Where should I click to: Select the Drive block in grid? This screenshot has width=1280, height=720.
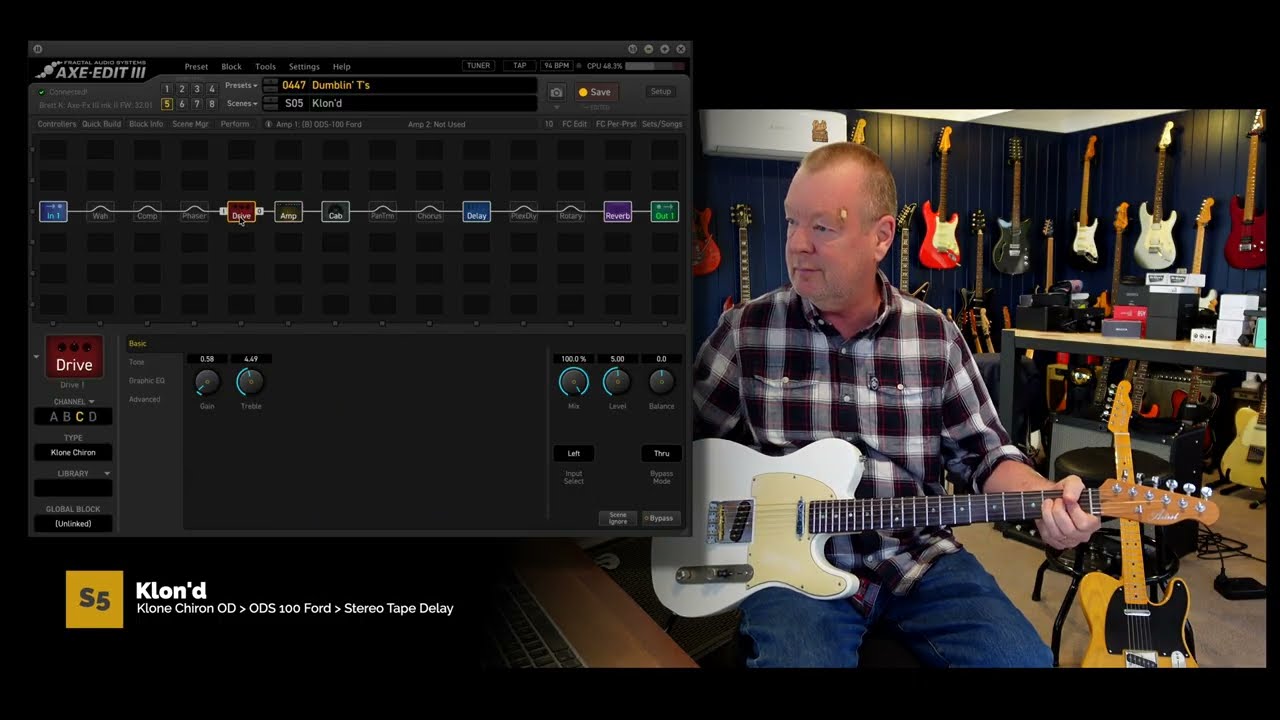coord(241,212)
